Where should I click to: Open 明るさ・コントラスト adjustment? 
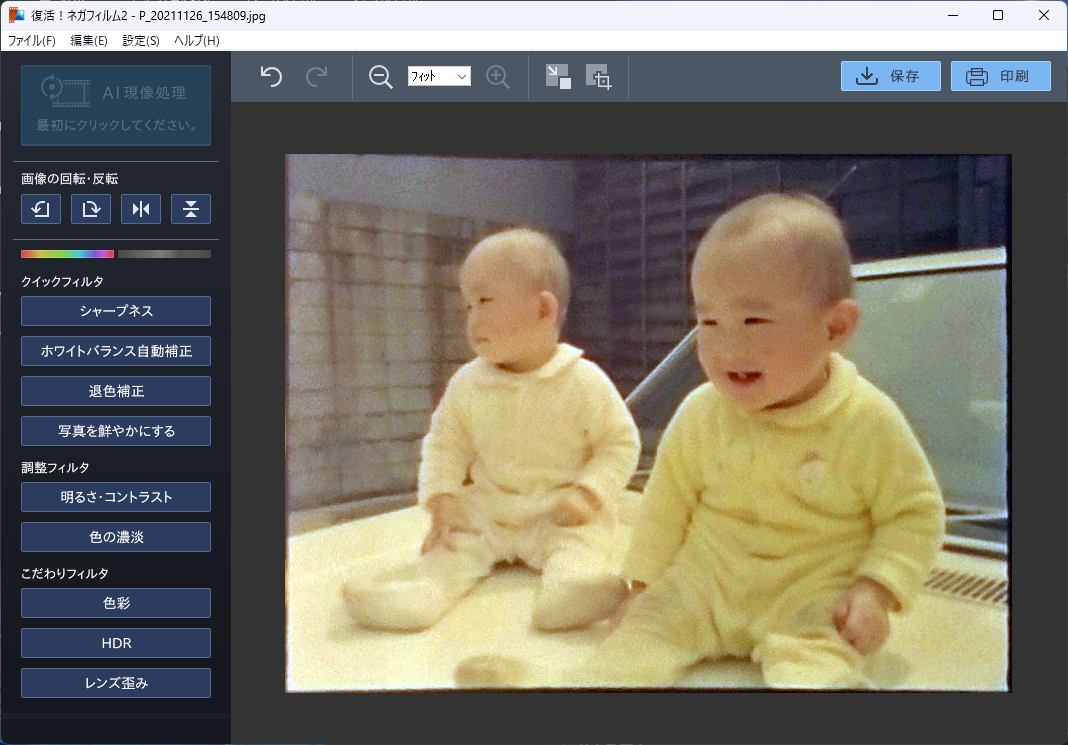tap(115, 497)
